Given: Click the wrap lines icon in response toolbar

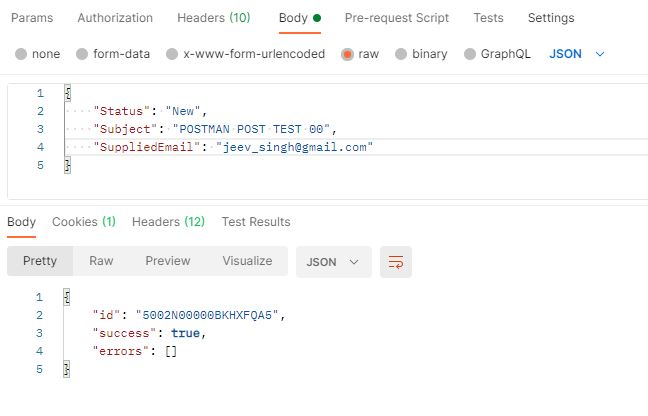Looking at the screenshot, I should [396, 261].
